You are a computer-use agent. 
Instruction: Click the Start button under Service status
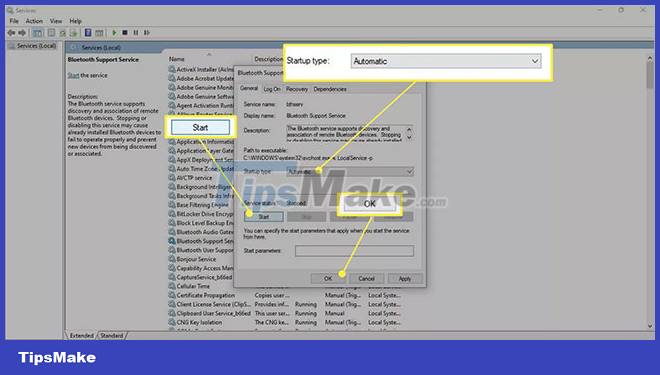pyautogui.click(x=263, y=217)
